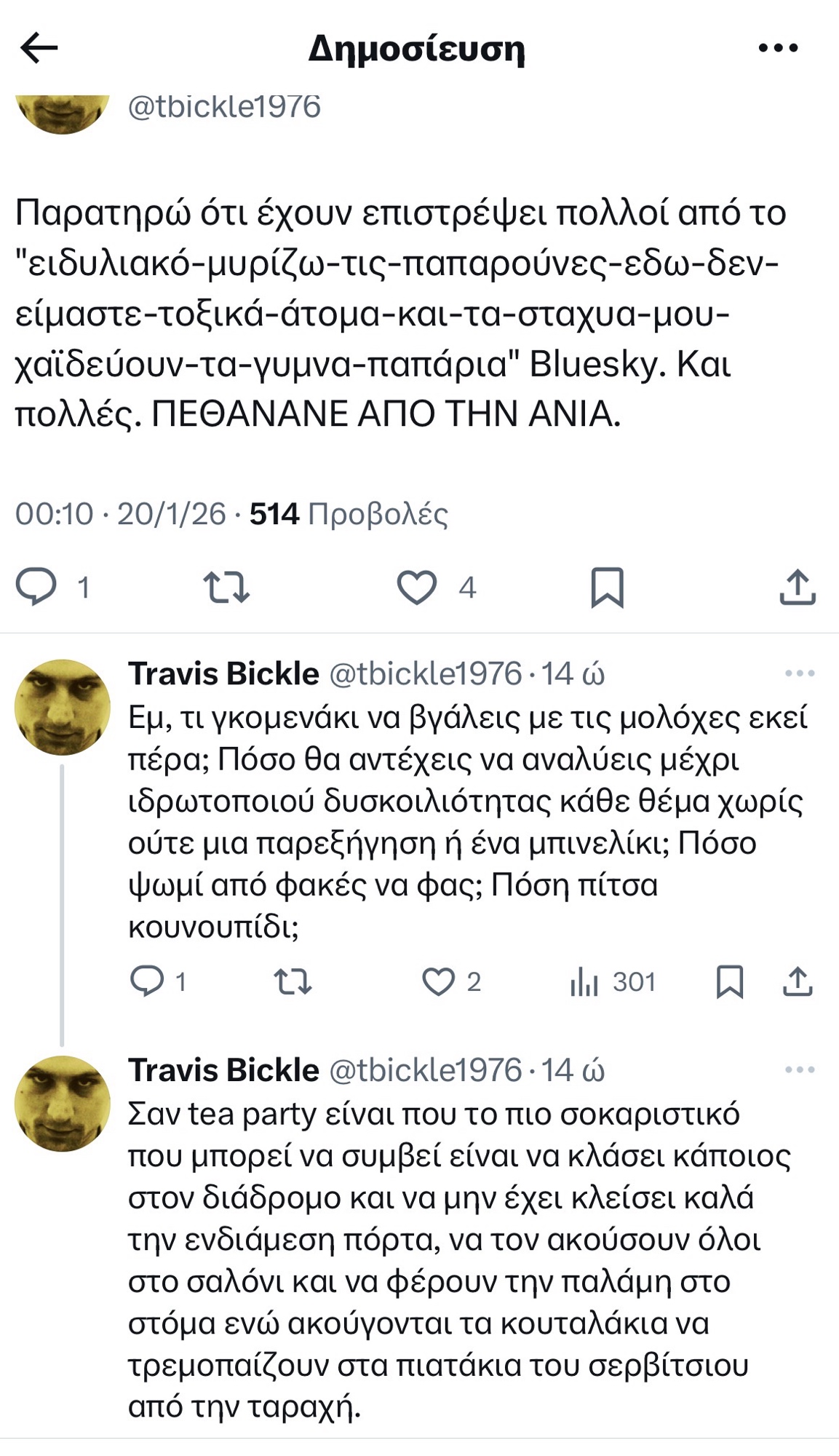Open the three-dot menu in the header
839x1456 pixels.
(778, 48)
